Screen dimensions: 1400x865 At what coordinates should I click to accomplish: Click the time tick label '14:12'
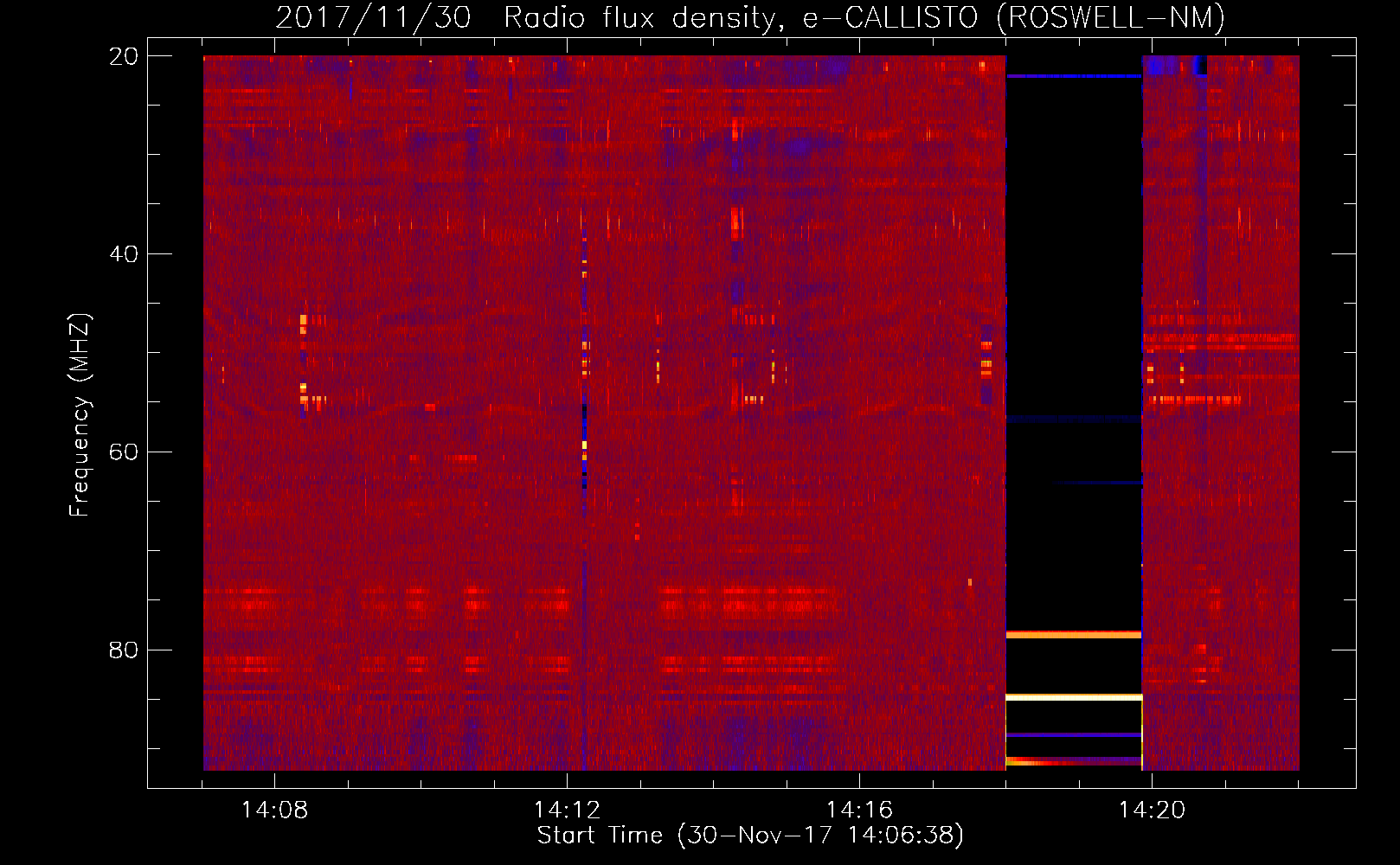(567, 811)
